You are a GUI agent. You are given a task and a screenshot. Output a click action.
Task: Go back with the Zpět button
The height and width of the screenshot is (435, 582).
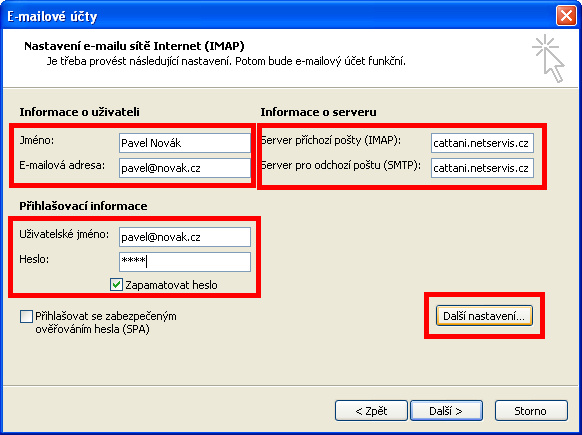click(371, 411)
